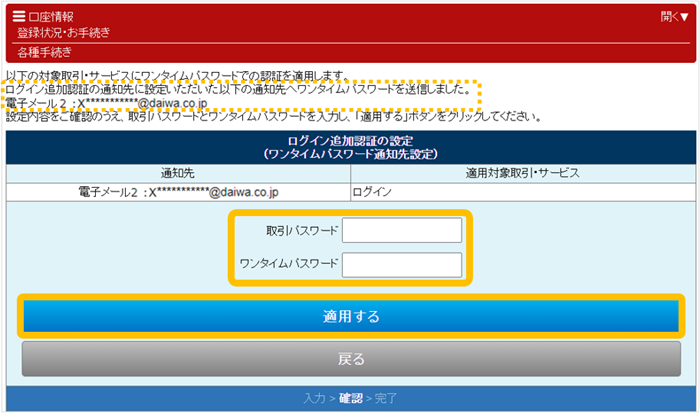Select 各種手続き in the red header
700x413 pixels.
[44, 52]
